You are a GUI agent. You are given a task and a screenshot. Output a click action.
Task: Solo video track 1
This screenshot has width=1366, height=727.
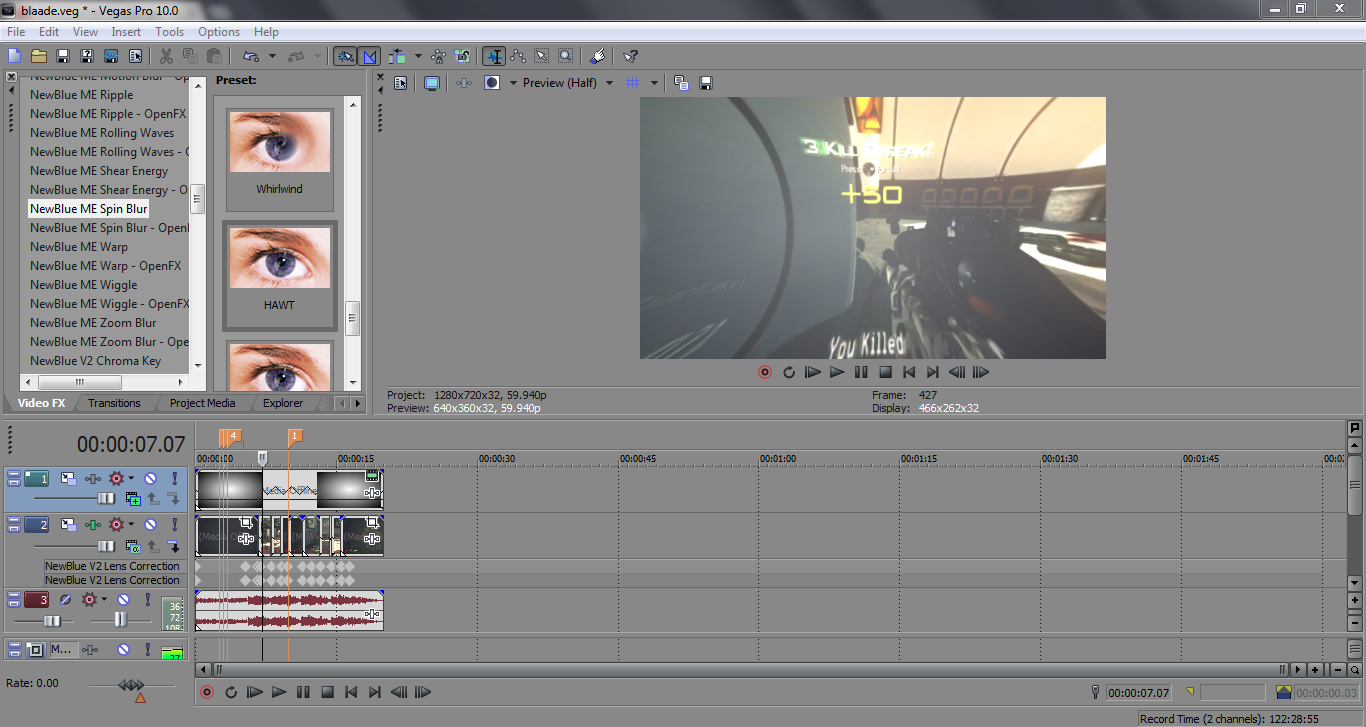click(174, 479)
